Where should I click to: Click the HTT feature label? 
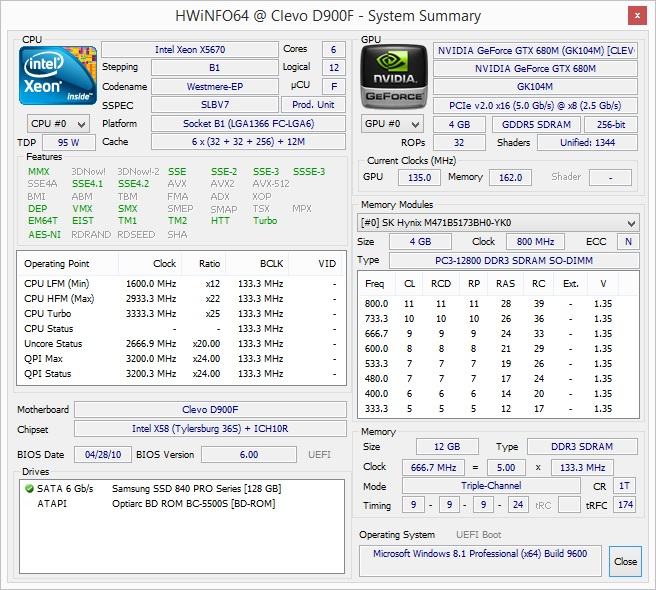(x=220, y=221)
